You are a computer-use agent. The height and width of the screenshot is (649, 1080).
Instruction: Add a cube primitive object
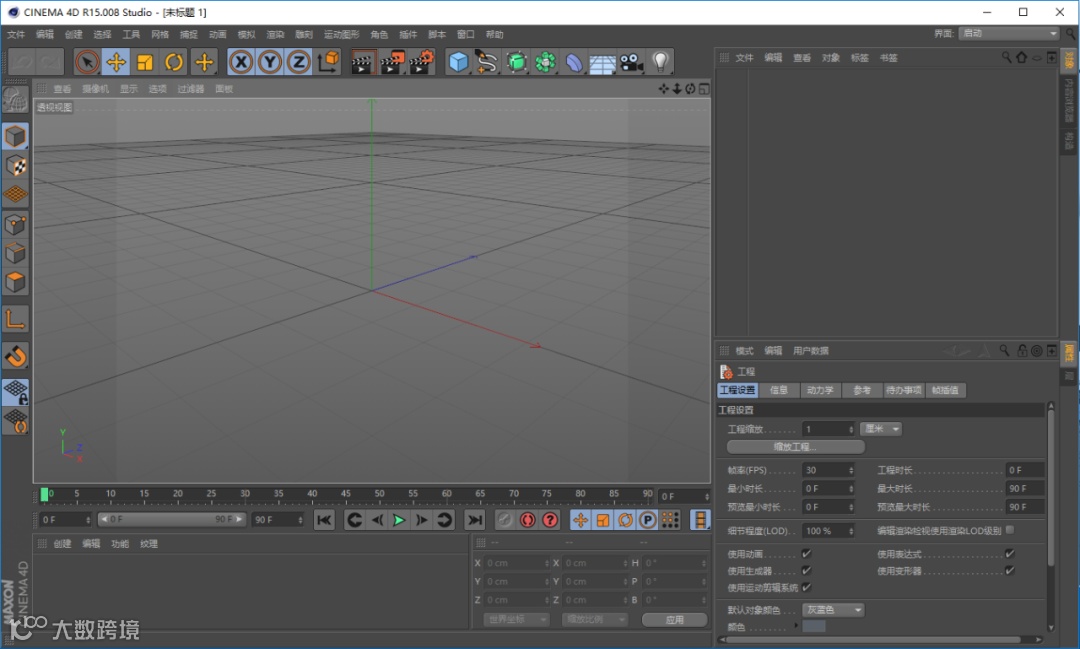pyautogui.click(x=458, y=62)
